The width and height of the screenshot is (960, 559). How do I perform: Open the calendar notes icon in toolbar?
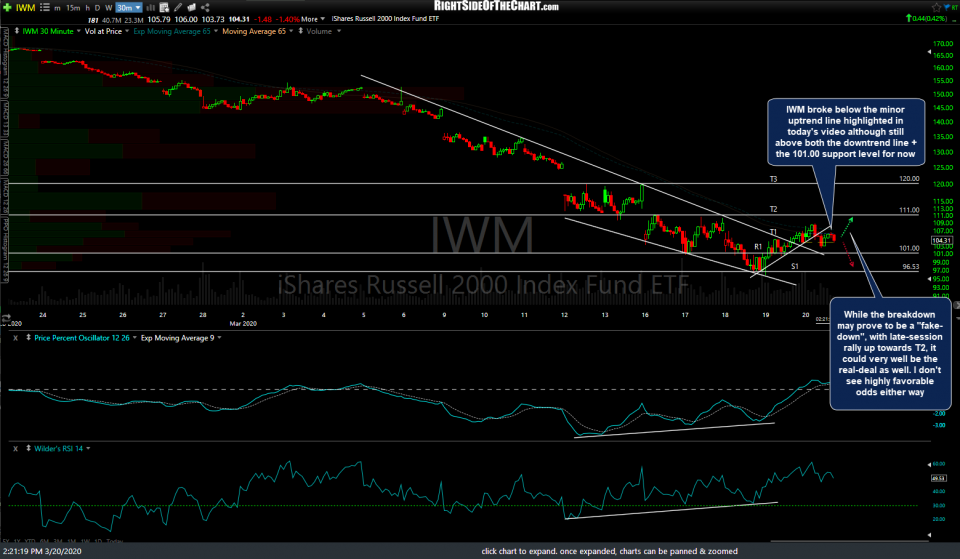pyautogui.click(x=164, y=7)
